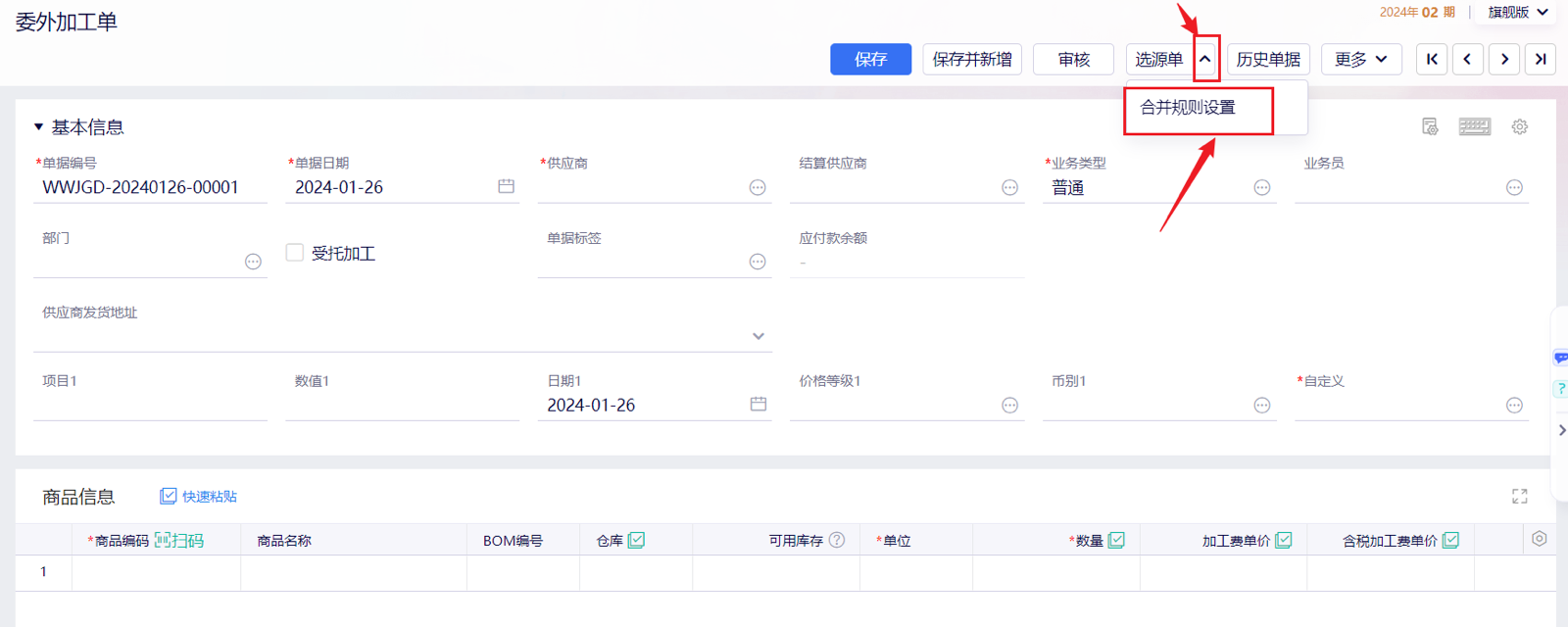Click the 扫码 scan icon
Image resolution: width=1568 pixels, height=627 pixels.
coord(179,540)
